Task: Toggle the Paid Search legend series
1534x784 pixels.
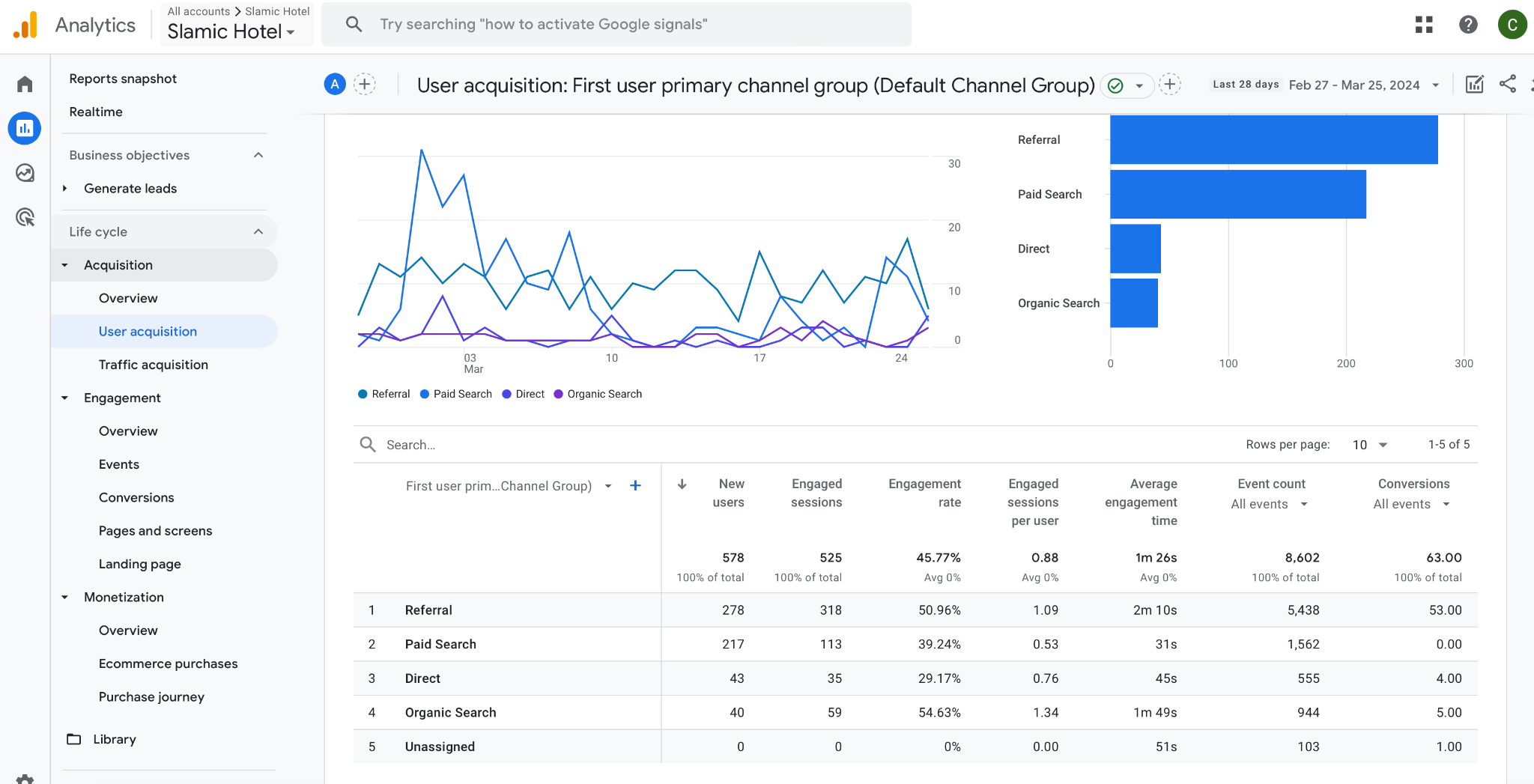Action: [456, 394]
